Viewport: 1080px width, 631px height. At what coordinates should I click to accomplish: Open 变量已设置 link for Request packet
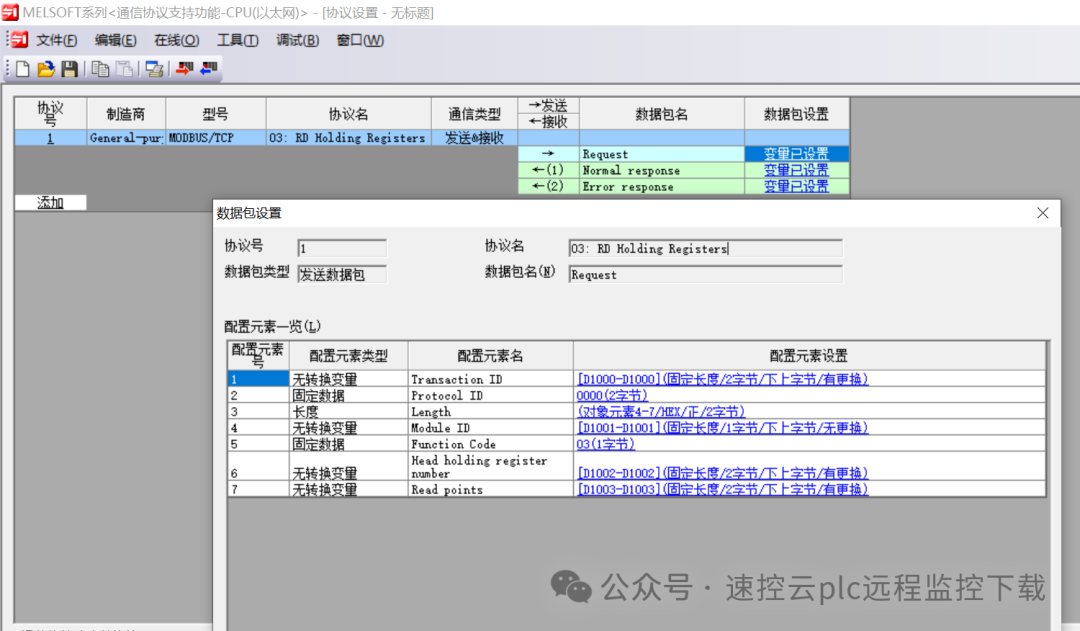pos(796,154)
